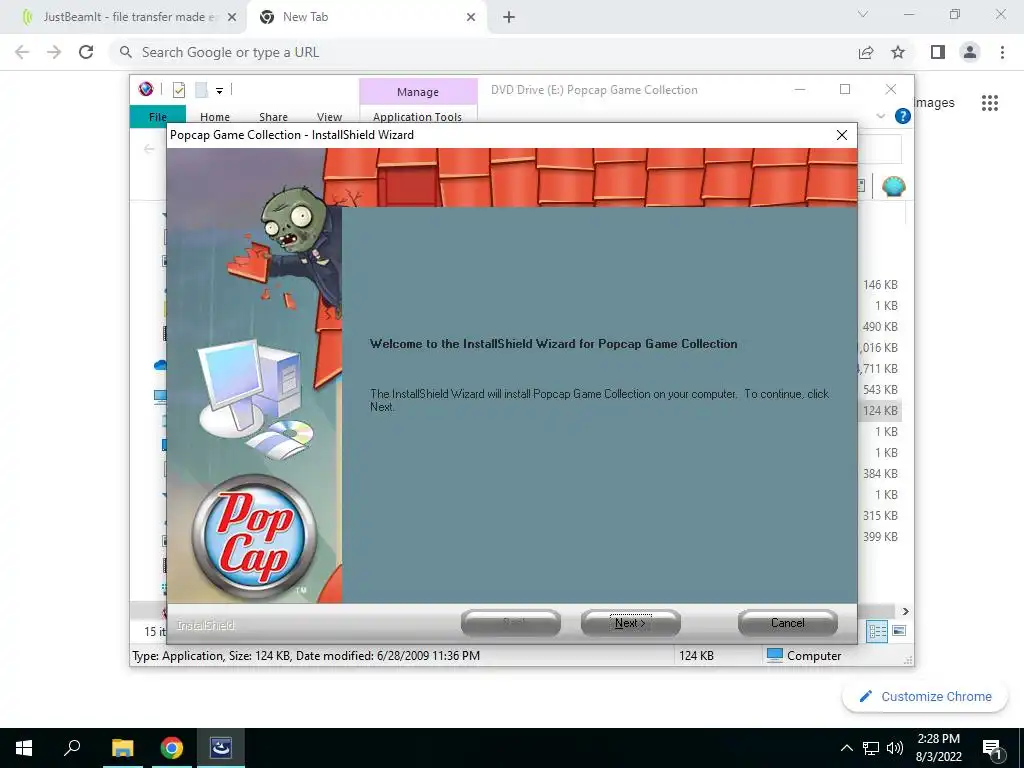Open the View ribbon tab
Viewport: 1024px width, 768px height.
329,116
